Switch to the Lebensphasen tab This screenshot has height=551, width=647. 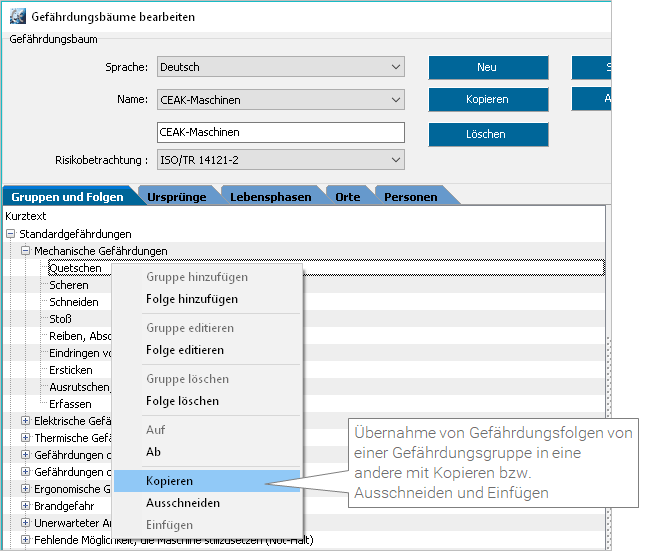pos(270,197)
